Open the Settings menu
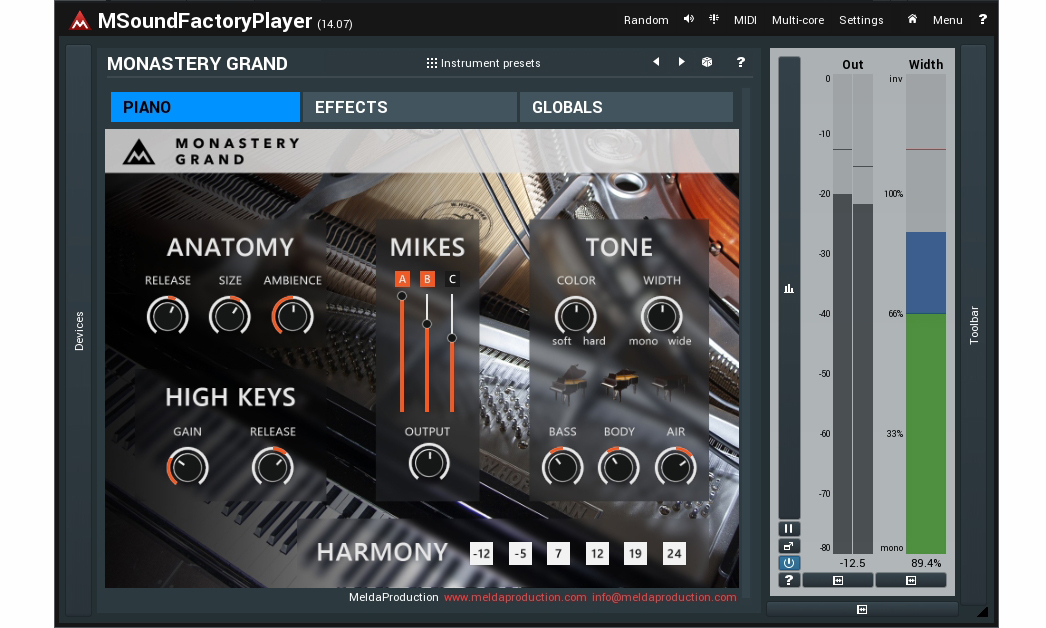The height and width of the screenshot is (628, 1046). (x=861, y=20)
